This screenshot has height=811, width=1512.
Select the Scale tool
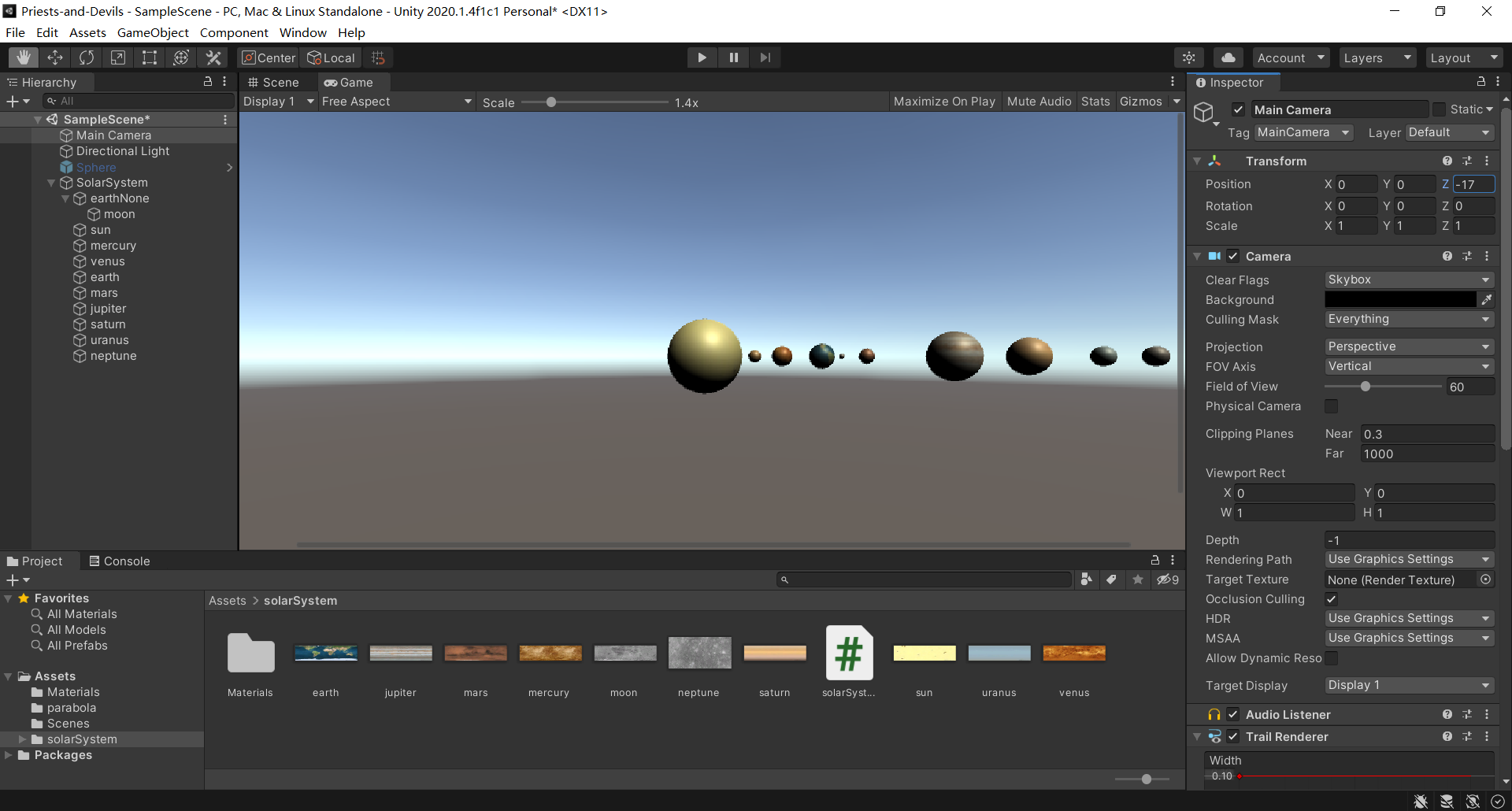[x=118, y=57]
